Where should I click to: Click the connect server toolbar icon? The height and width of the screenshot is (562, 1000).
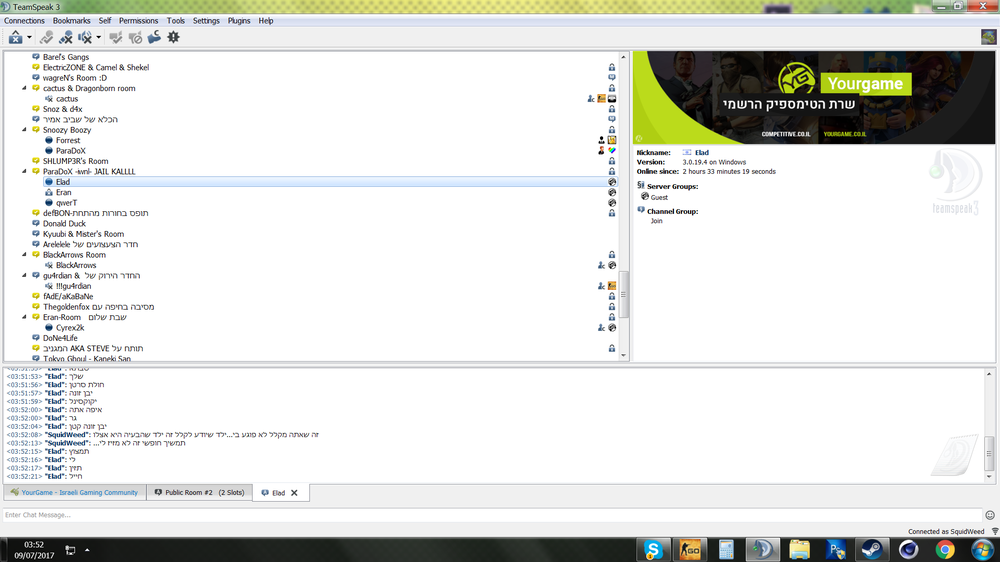click(15, 37)
